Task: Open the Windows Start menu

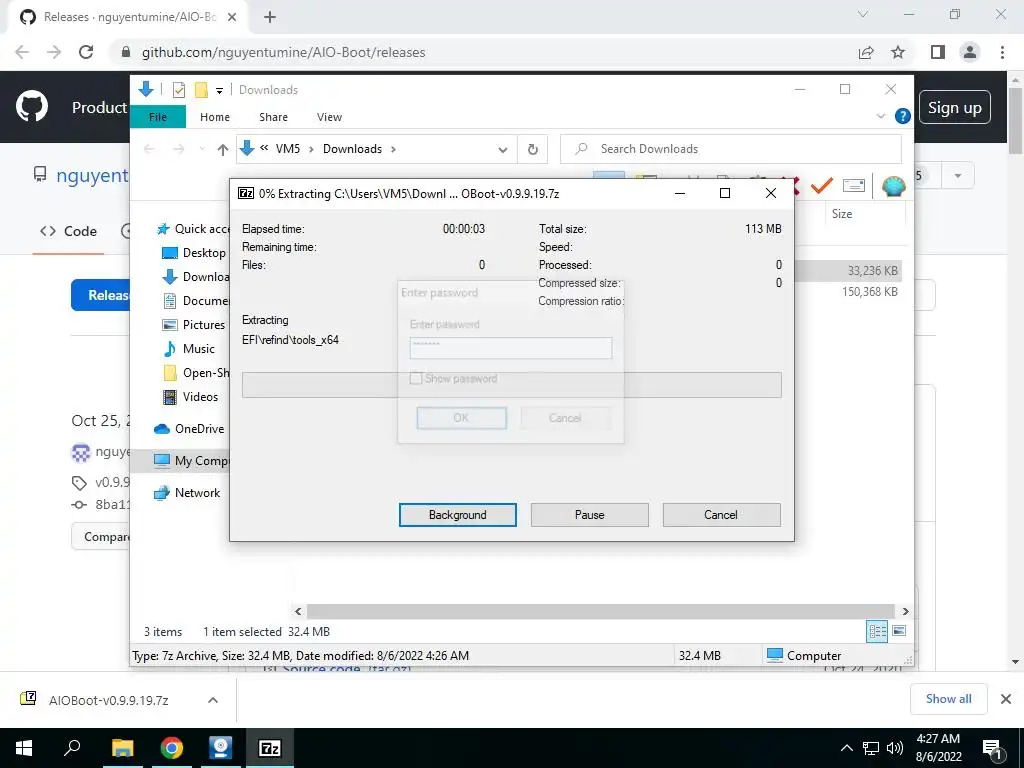Action: tap(24, 748)
